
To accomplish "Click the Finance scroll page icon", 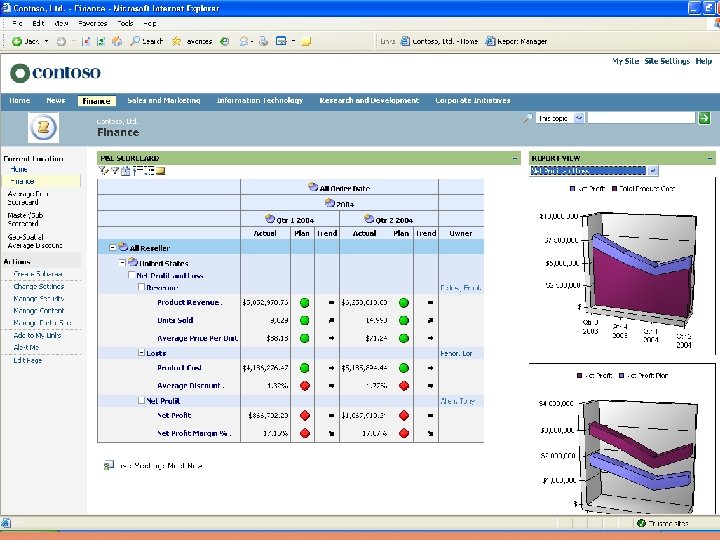I will [x=43, y=127].
